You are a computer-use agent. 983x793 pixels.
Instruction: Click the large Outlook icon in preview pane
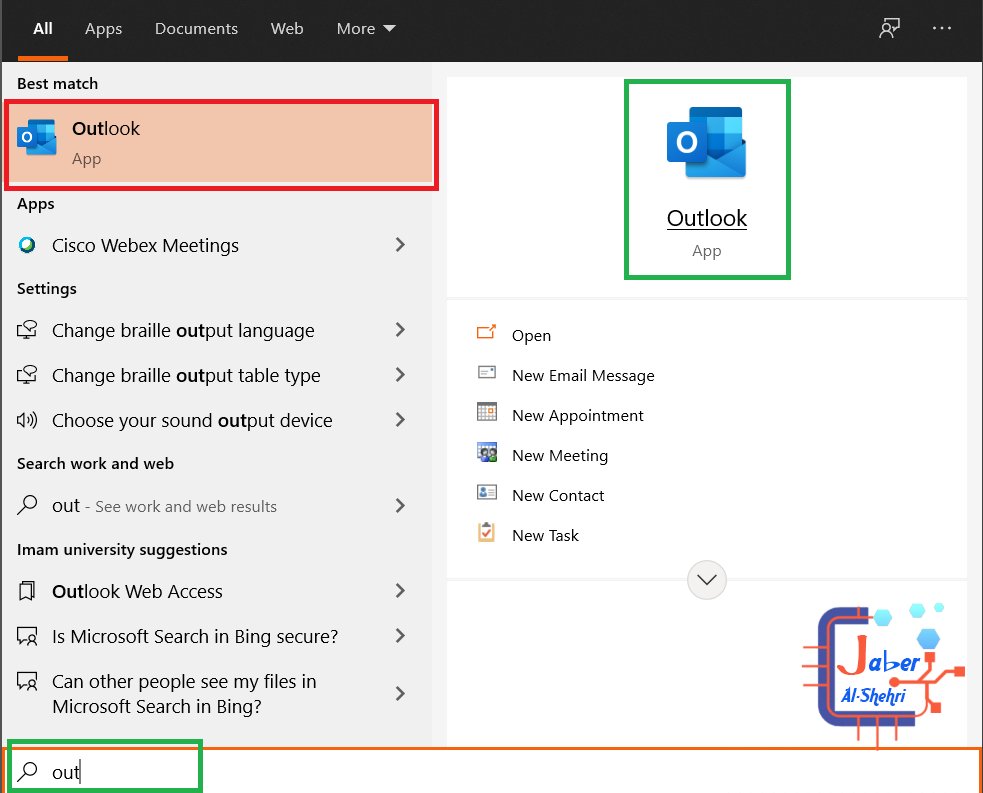(x=707, y=142)
